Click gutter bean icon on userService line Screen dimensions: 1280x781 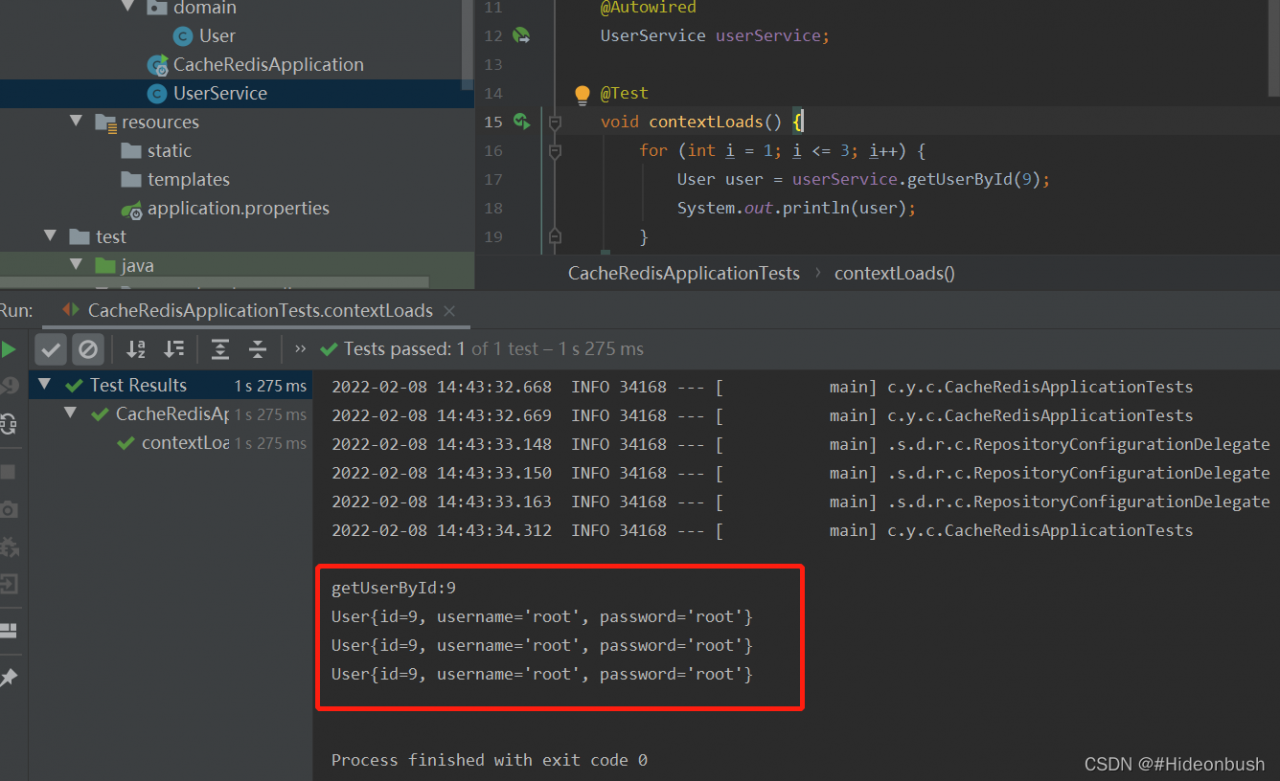(x=521, y=36)
